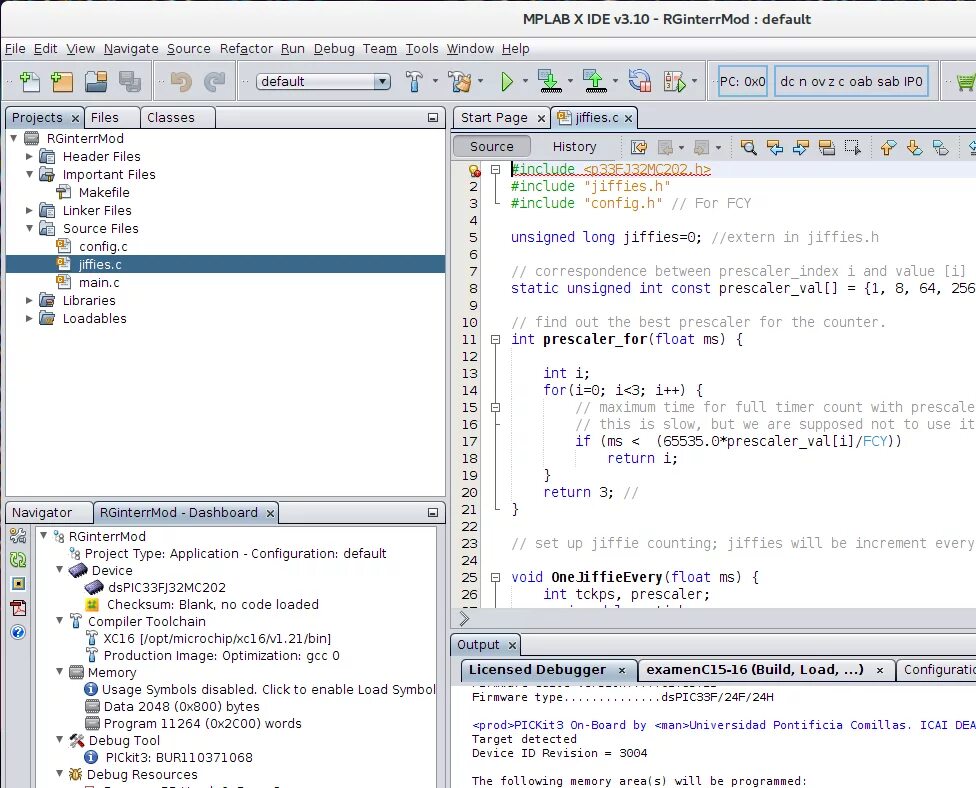Open dropdown arrow beside Debug Project icon
976x788 pixels.
pyautogui.click(x=694, y=81)
